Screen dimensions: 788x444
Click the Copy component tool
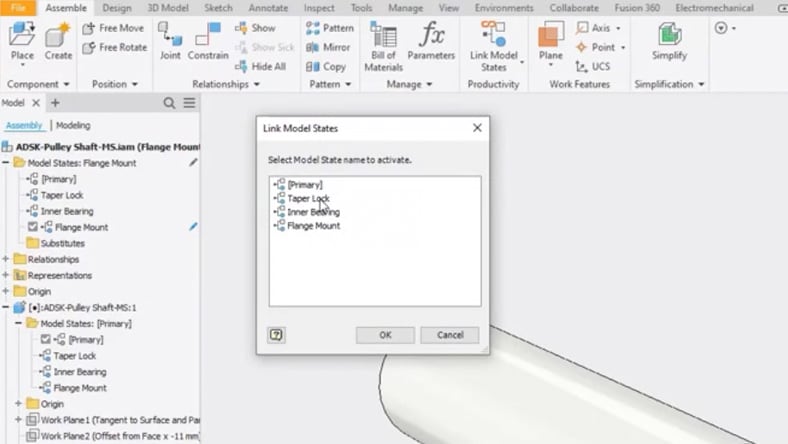(326, 66)
